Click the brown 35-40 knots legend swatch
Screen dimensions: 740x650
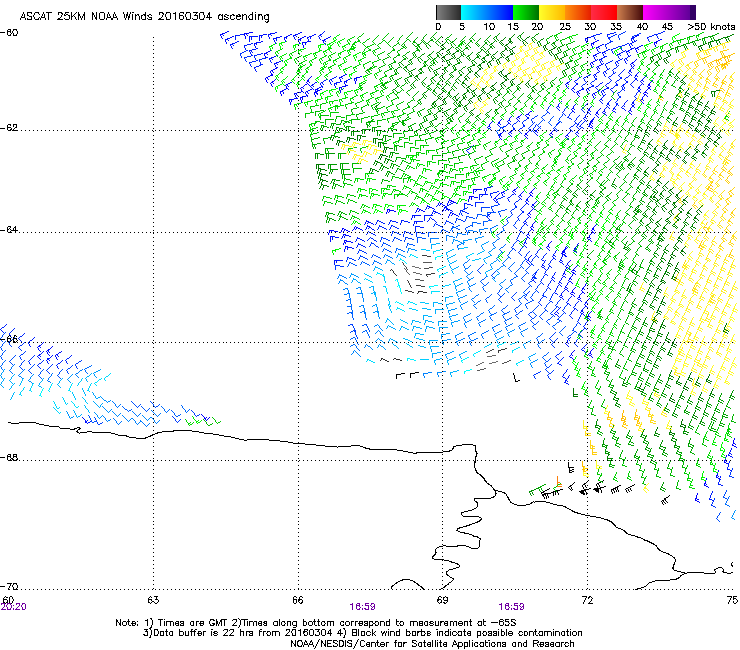pos(630,12)
